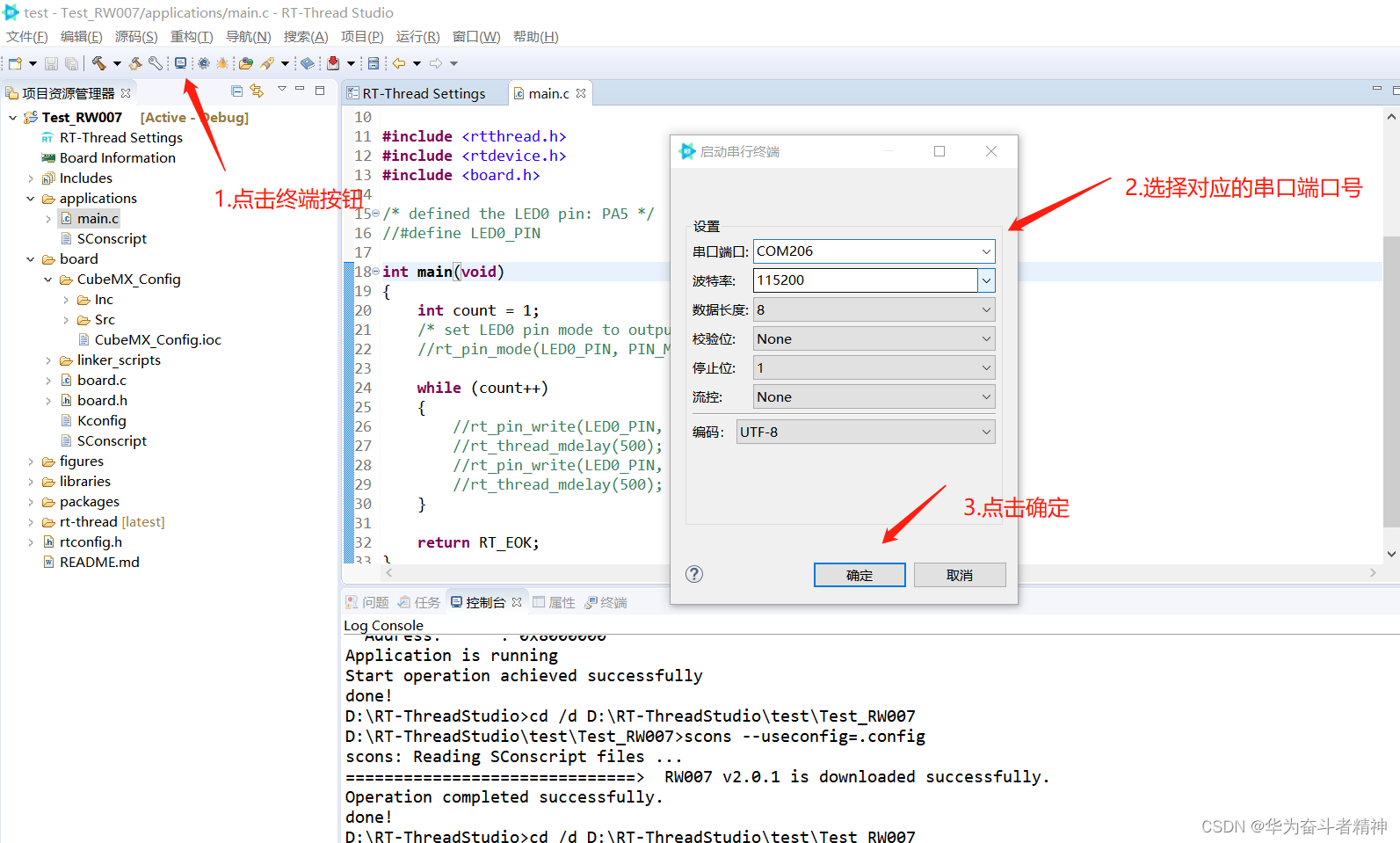The height and width of the screenshot is (843, 1400).
Task: Open the 编辑(E) menu
Action: point(82,37)
